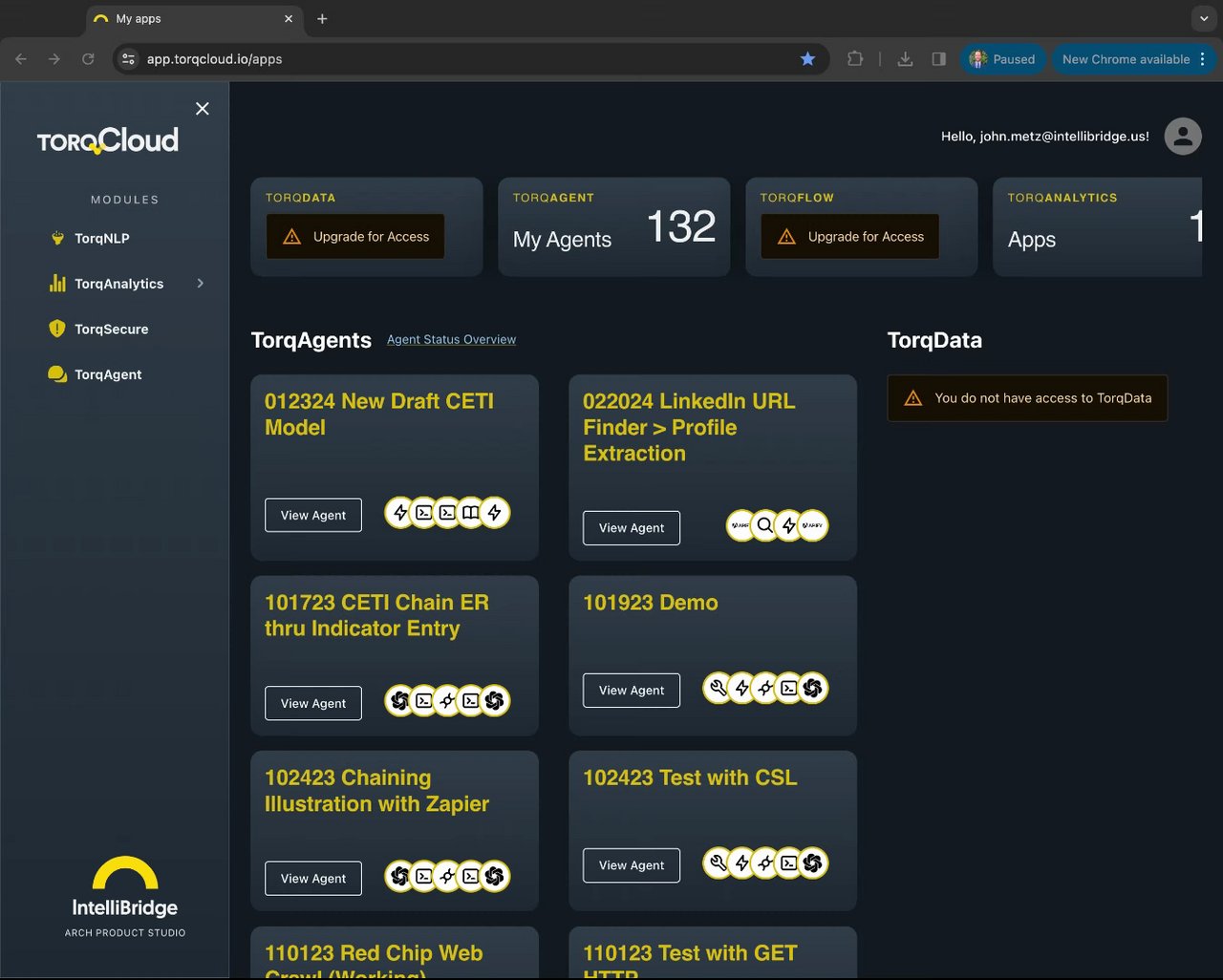Click the magnifier icon in LinkedIn URL Finder card
Viewport: 1223px width, 980px height.
pyautogui.click(x=764, y=525)
